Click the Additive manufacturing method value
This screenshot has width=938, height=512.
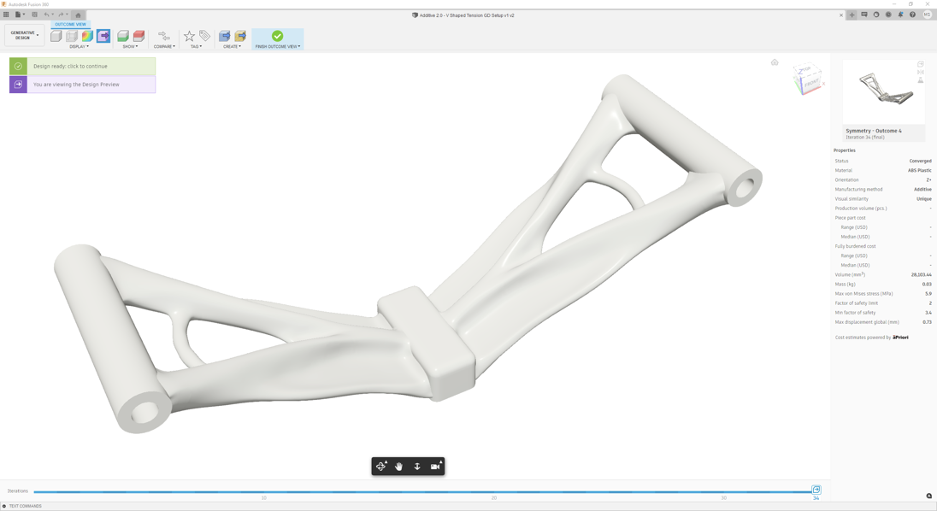(x=922, y=190)
